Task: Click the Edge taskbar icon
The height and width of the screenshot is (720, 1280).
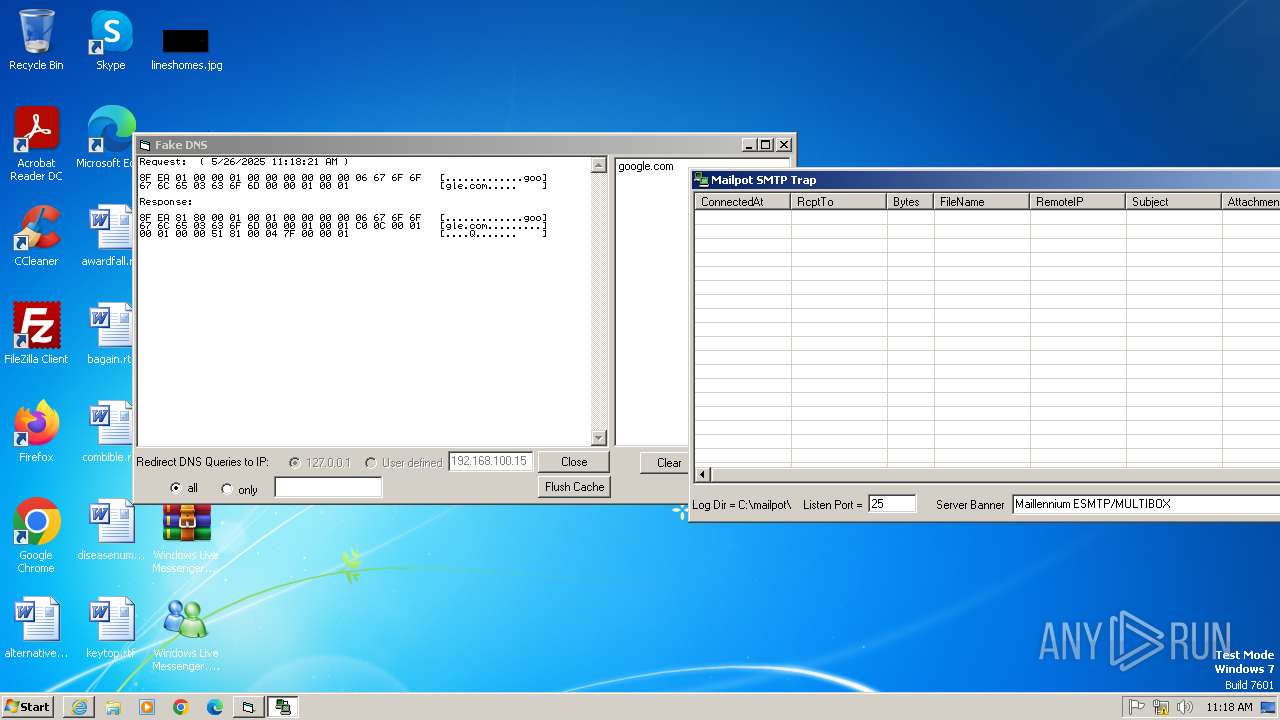Action: tap(215, 707)
